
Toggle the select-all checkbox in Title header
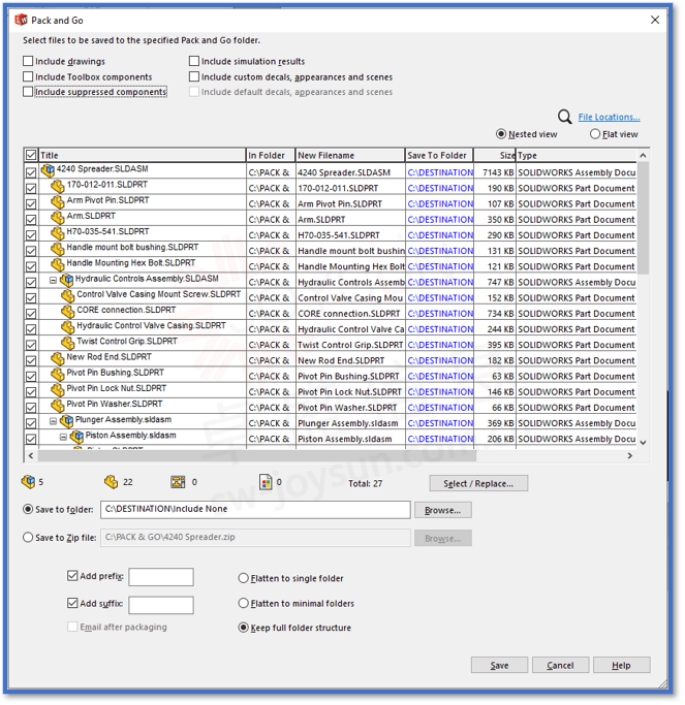31,156
